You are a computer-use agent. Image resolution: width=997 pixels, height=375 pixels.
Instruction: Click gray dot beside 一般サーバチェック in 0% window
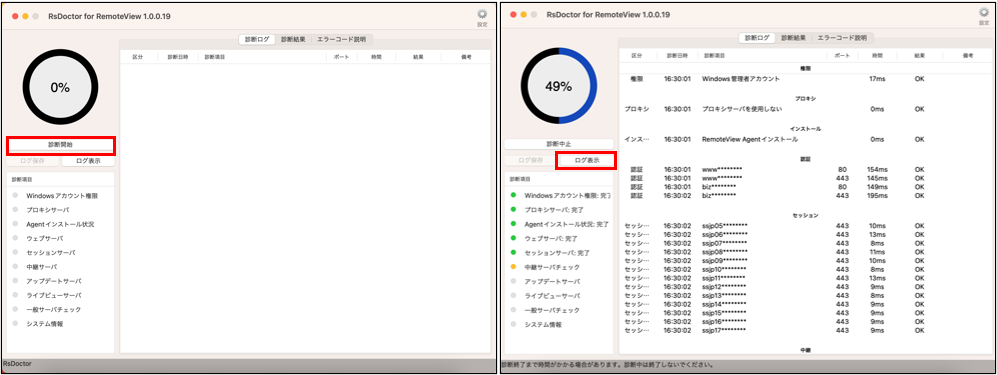[15, 309]
